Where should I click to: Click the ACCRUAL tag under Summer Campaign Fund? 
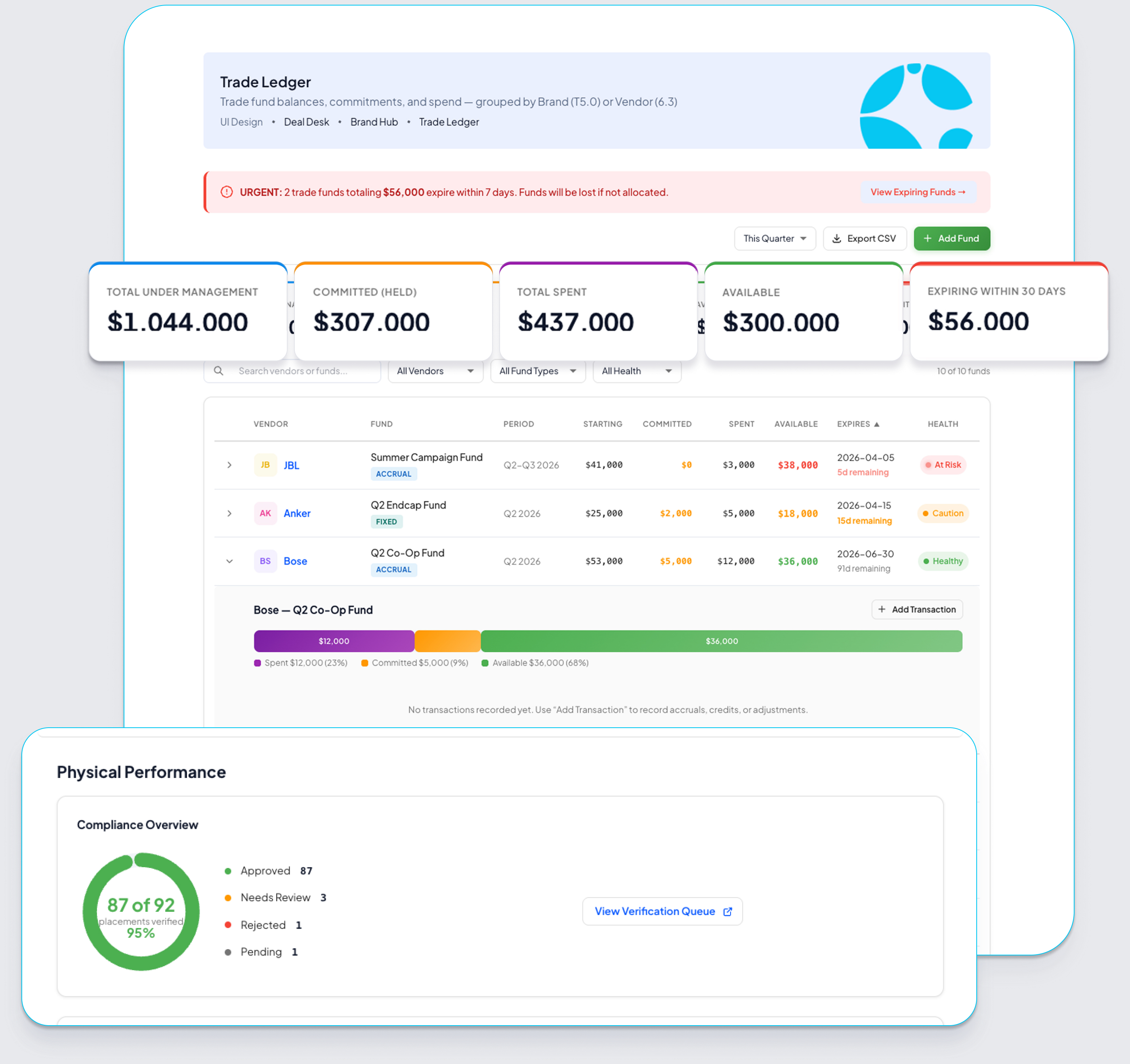[x=394, y=474]
